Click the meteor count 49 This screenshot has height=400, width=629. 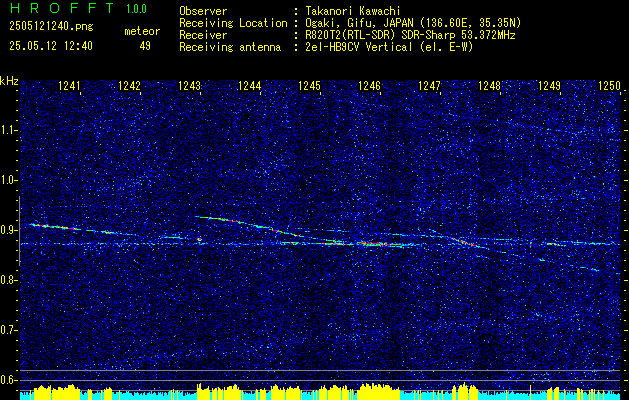(x=145, y=46)
